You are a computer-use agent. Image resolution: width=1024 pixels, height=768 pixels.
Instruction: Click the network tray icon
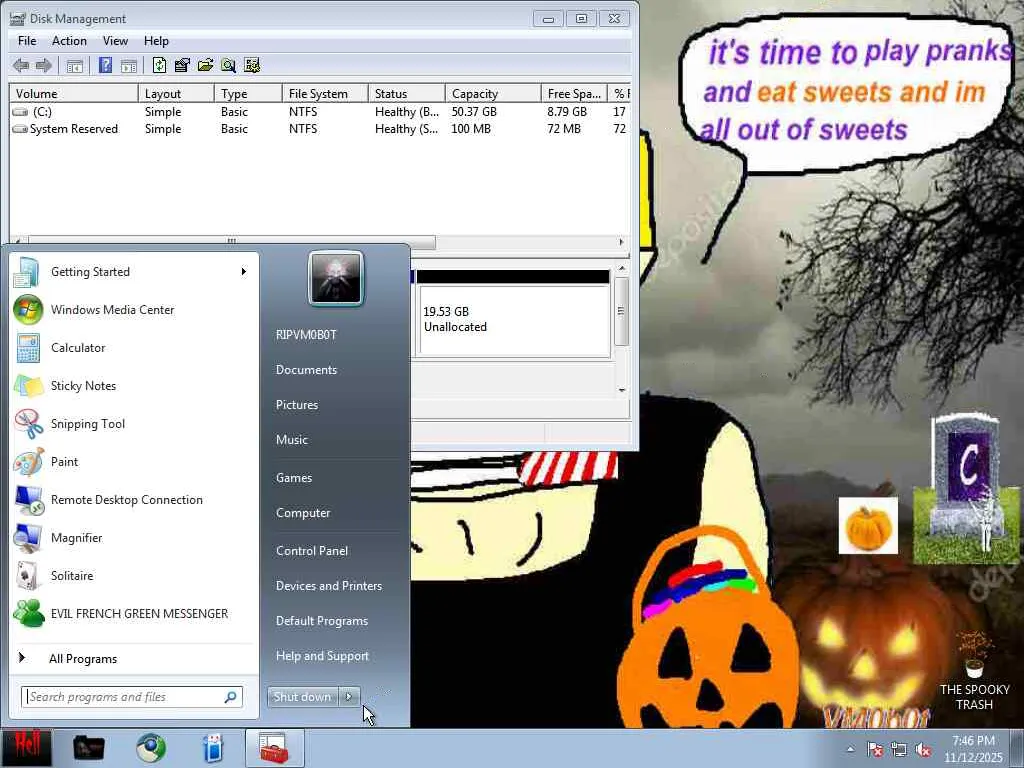tap(899, 750)
